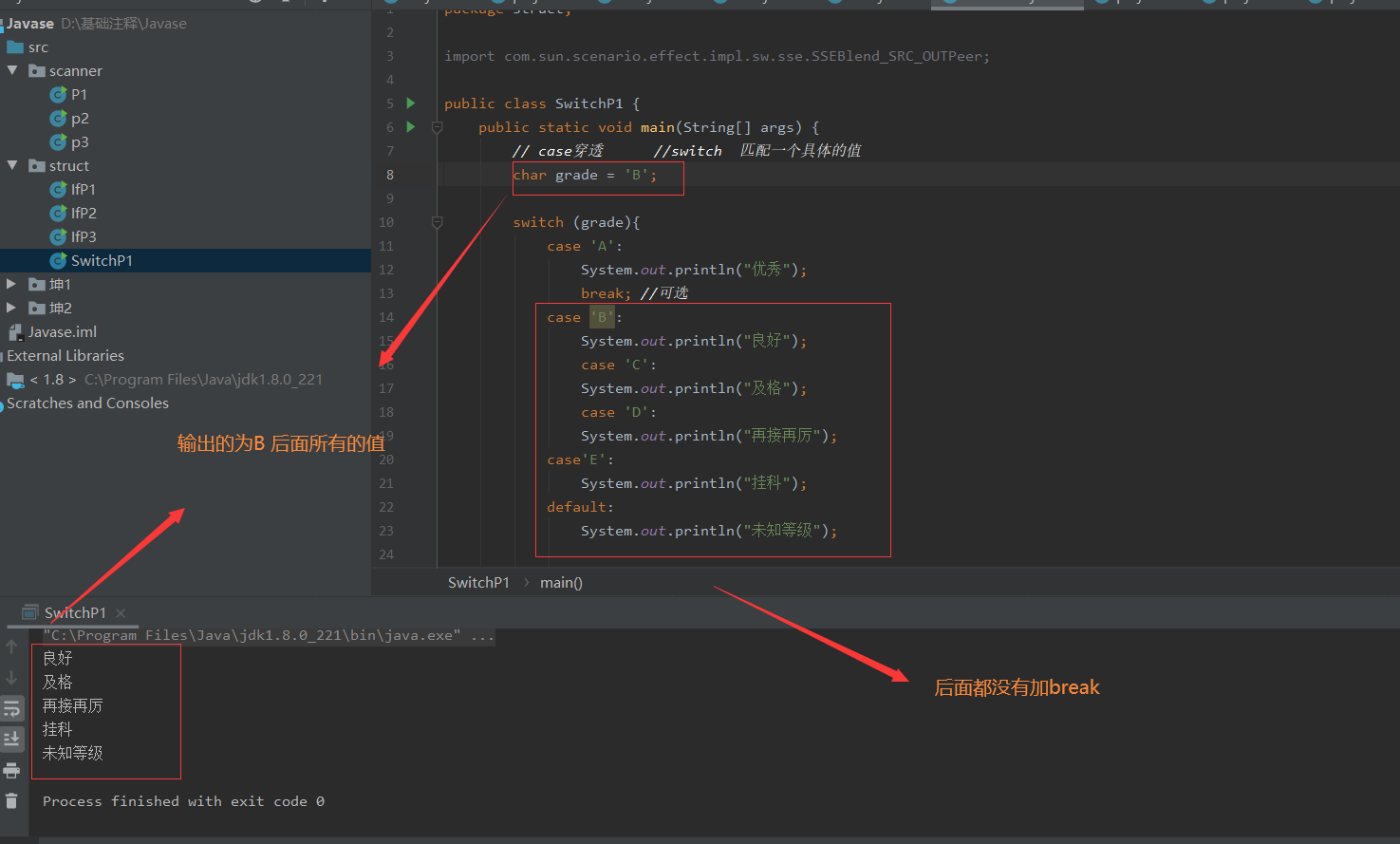Click main() in the editor breadcrumb
This screenshot has width=1400, height=844.
561,582
